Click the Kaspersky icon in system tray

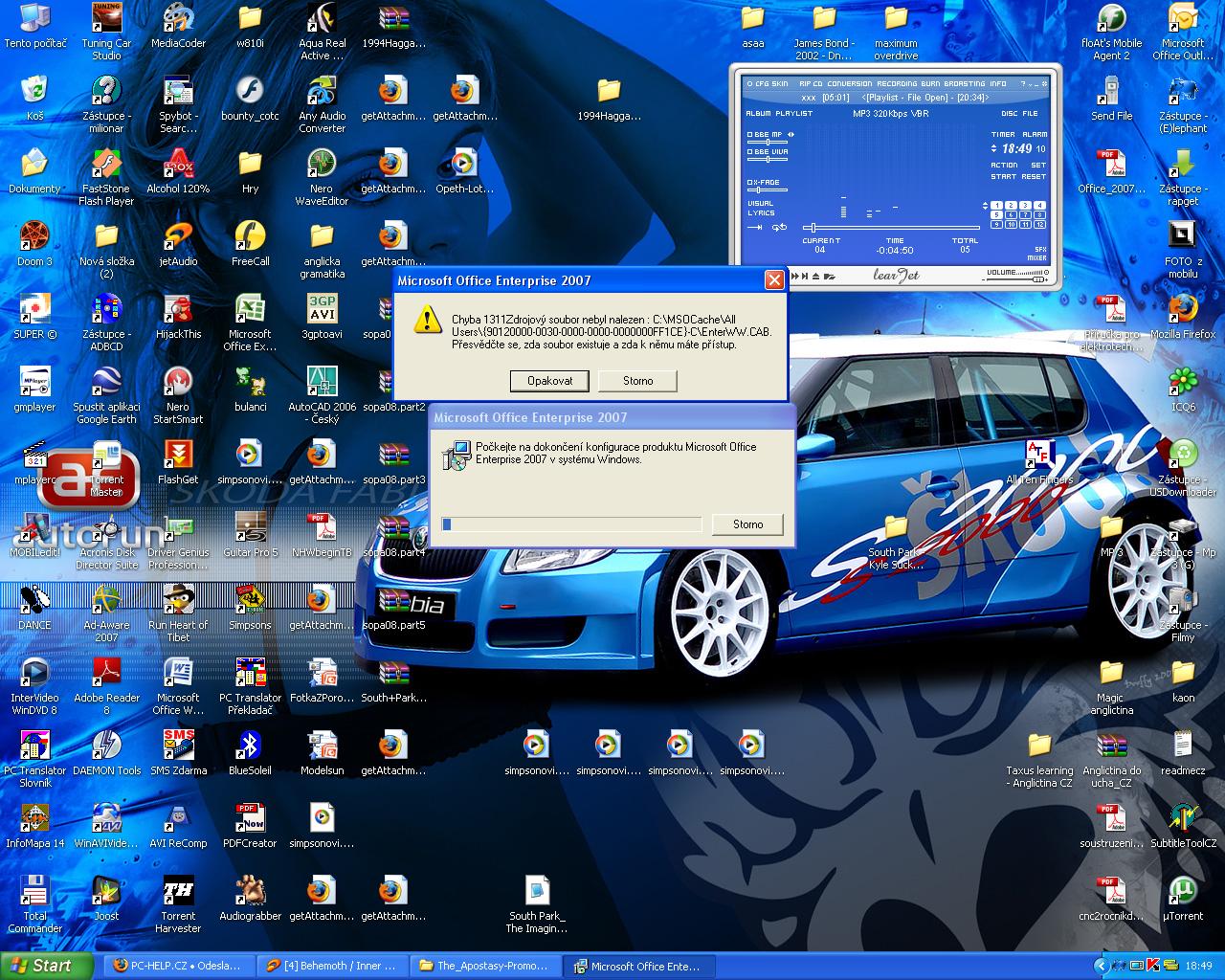click(x=1153, y=966)
